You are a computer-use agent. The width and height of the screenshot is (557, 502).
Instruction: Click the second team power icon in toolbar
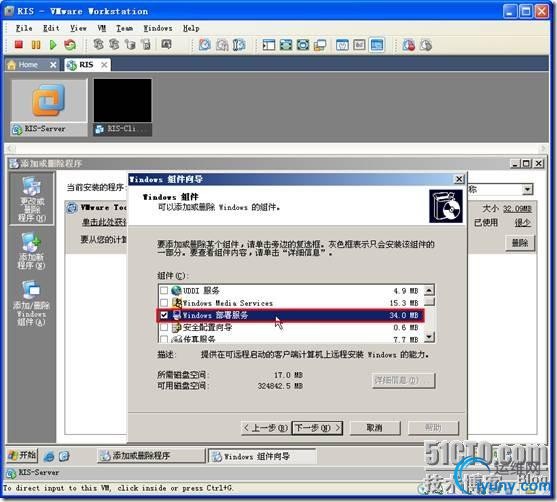pyautogui.click(x=114, y=45)
